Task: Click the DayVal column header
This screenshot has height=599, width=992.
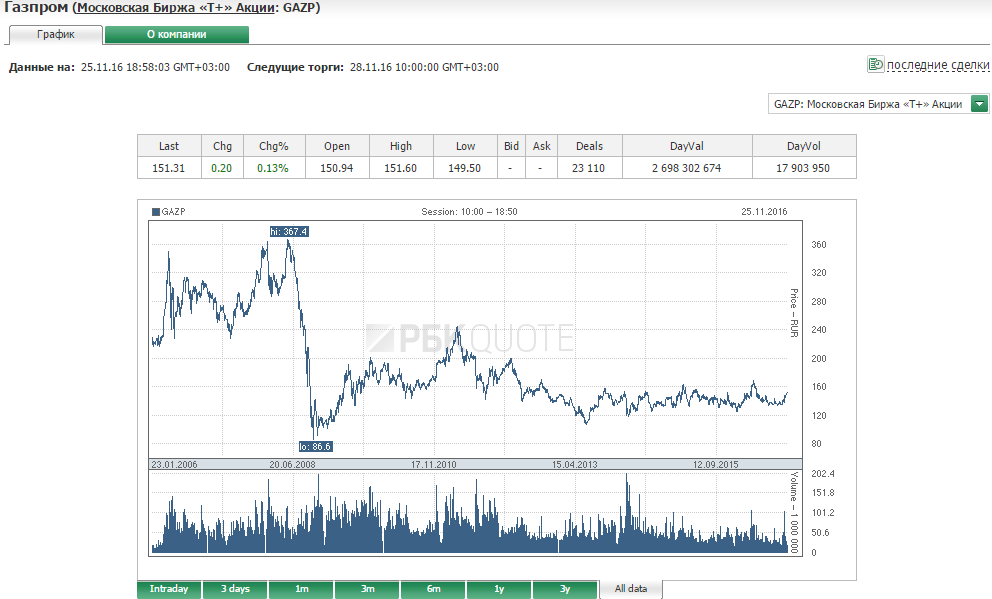Action: tap(686, 146)
